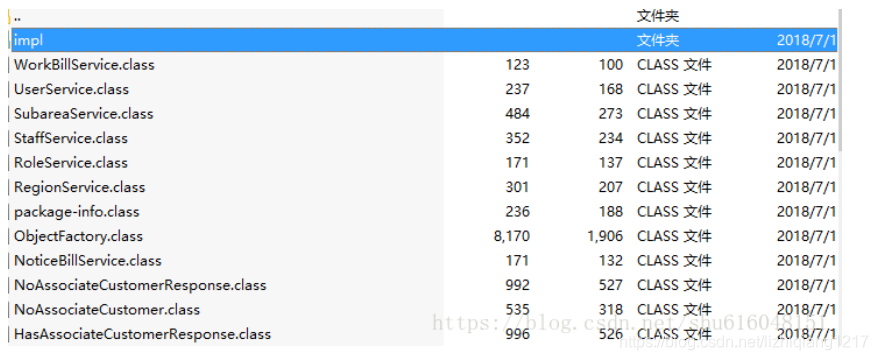Click size value 996 of HasAssociateCustomerResponse

coord(517,335)
